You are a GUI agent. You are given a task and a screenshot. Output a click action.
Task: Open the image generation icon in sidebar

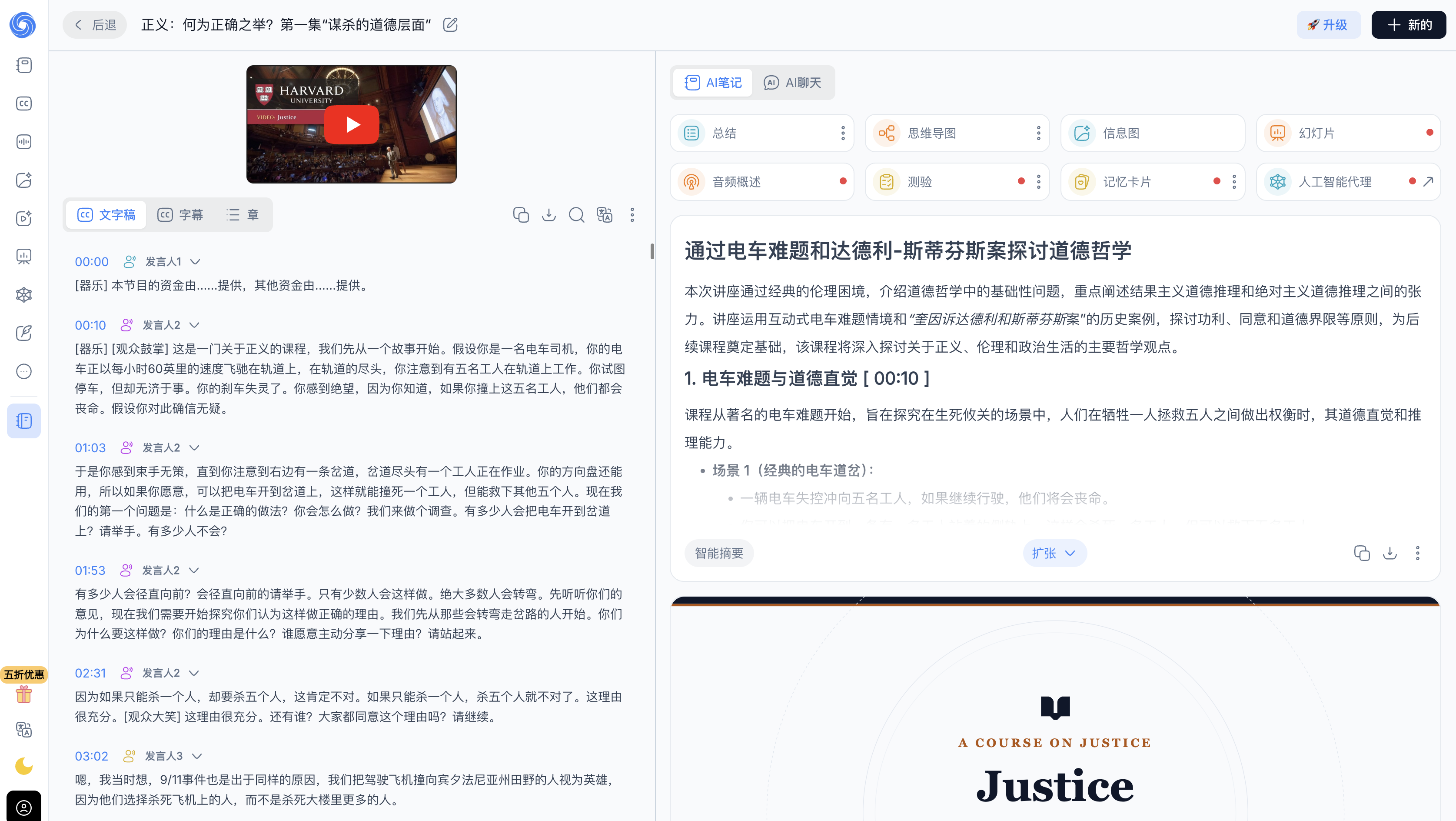tap(24, 180)
